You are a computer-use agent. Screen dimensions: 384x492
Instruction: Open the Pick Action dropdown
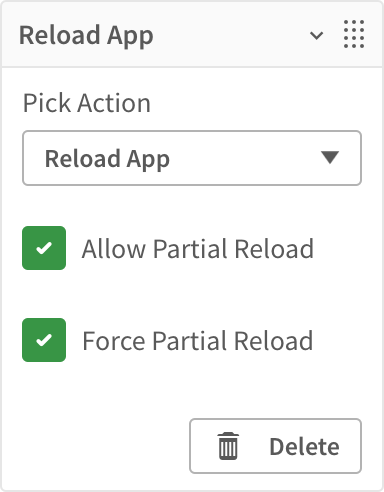pyautogui.click(x=192, y=158)
